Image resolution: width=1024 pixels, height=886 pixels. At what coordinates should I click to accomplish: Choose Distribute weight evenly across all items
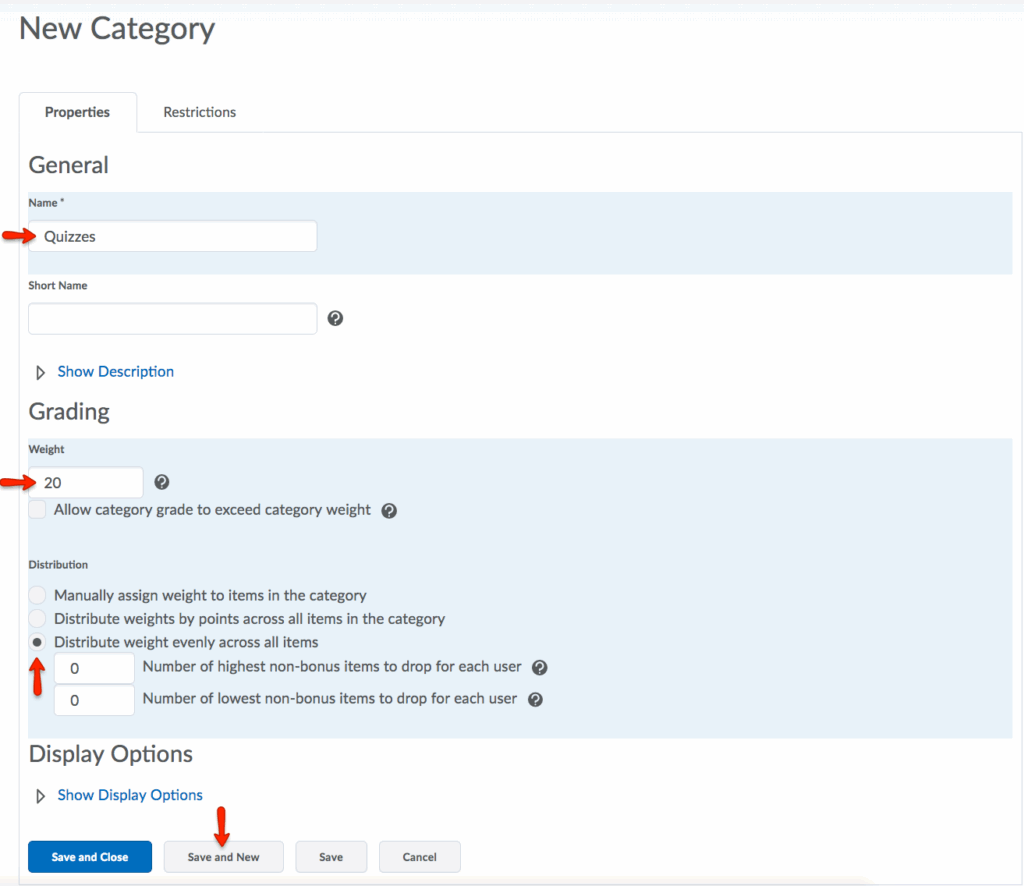pyautogui.click(x=38, y=642)
